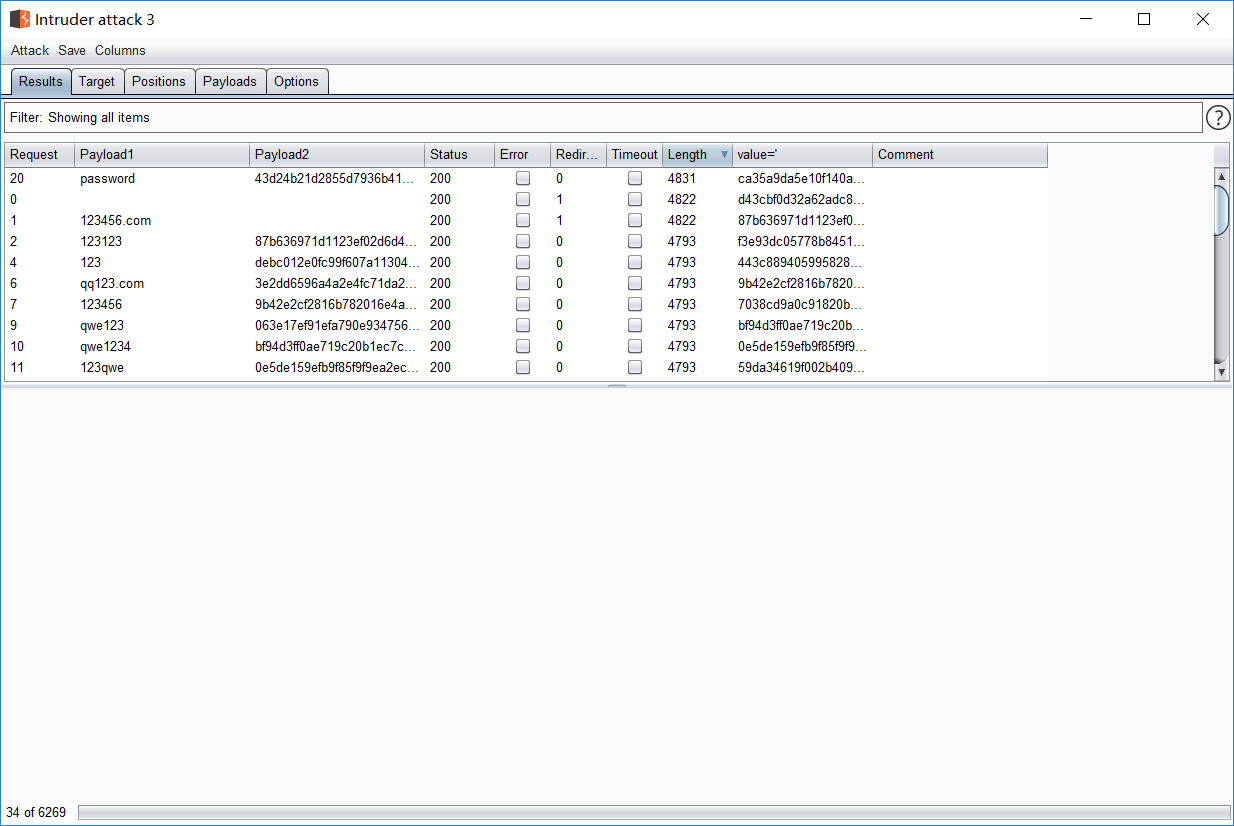Switch to the Payloads tab
The height and width of the screenshot is (826, 1234).
tap(230, 82)
